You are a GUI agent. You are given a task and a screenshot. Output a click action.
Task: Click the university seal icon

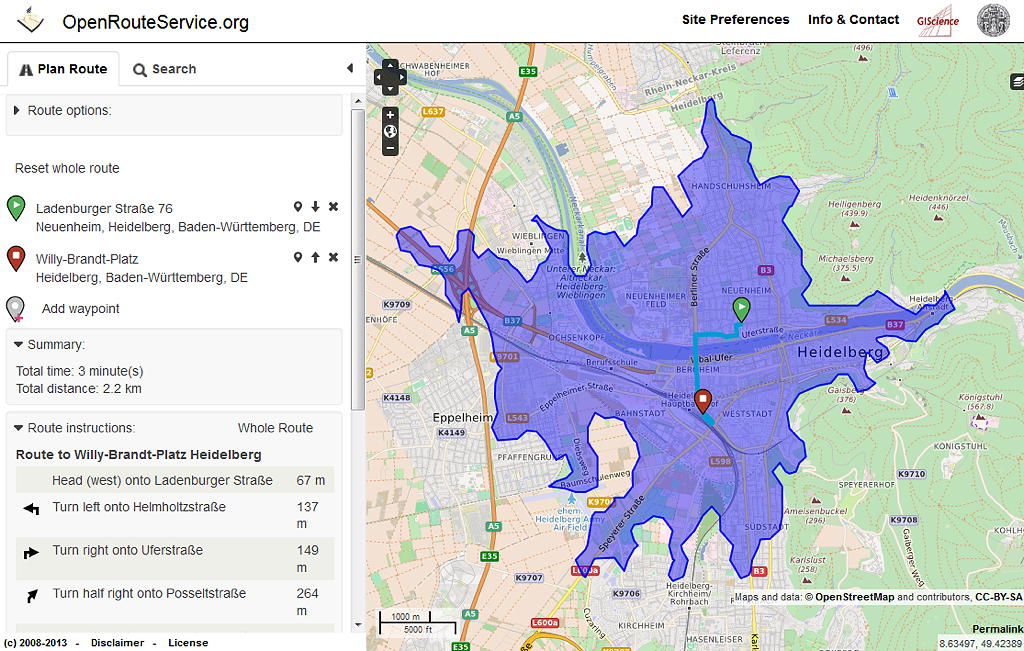coord(993,20)
